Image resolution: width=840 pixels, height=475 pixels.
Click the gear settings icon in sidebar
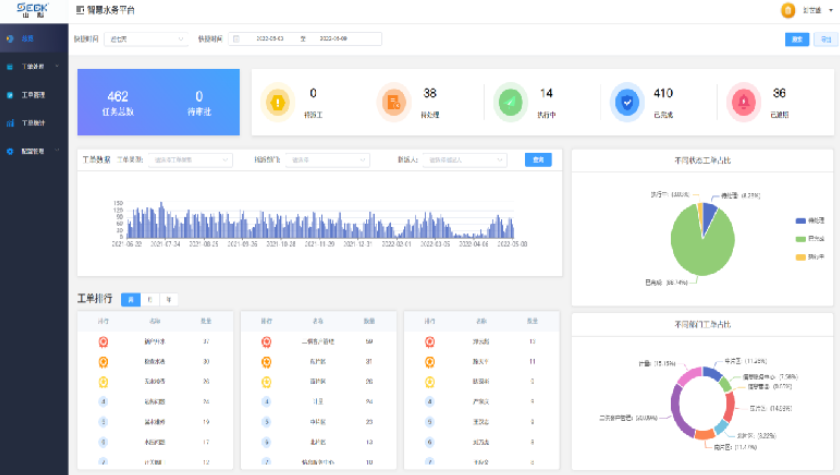click(x=10, y=152)
